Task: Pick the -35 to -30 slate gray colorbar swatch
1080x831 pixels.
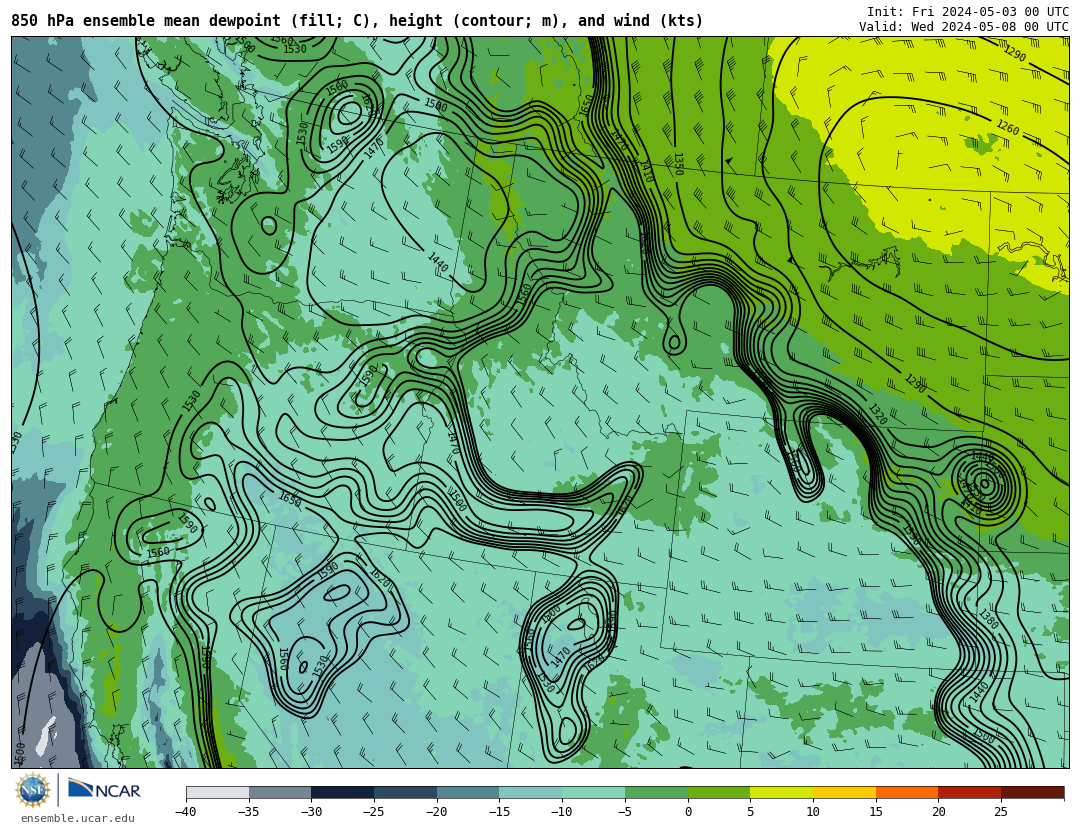Action: pyautogui.click(x=280, y=793)
